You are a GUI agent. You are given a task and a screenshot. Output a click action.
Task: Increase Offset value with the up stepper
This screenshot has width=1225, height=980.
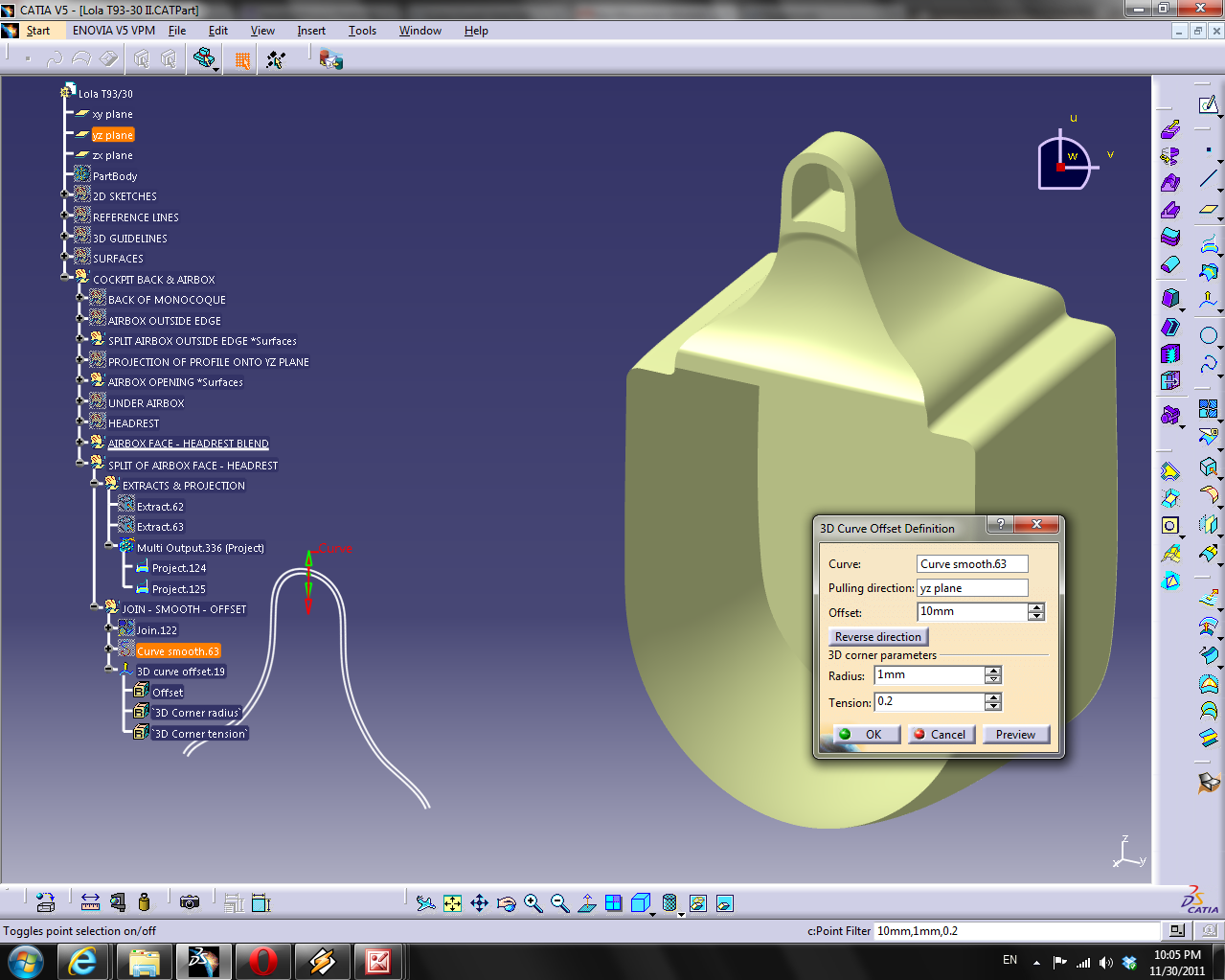(x=1036, y=606)
